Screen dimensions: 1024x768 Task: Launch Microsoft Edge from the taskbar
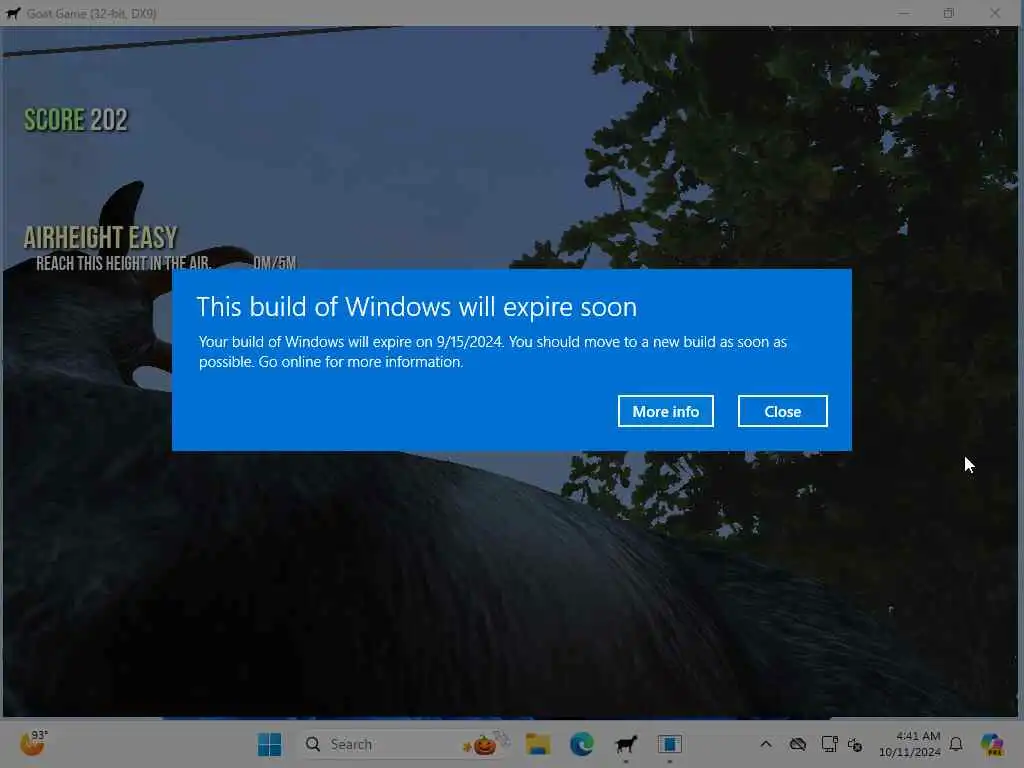(581, 744)
